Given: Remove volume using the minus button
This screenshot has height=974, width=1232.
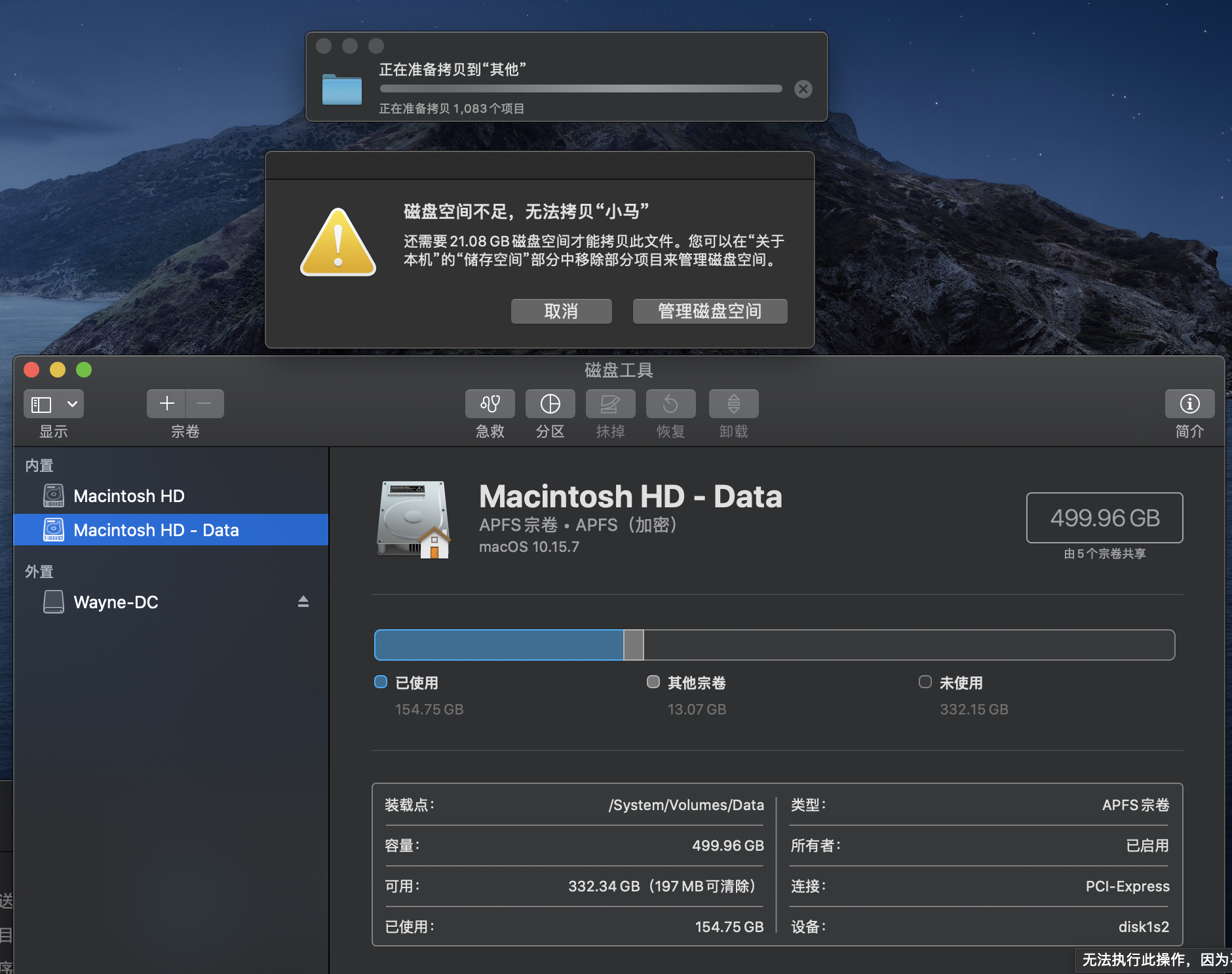Looking at the screenshot, I should [x=204, y=404].
